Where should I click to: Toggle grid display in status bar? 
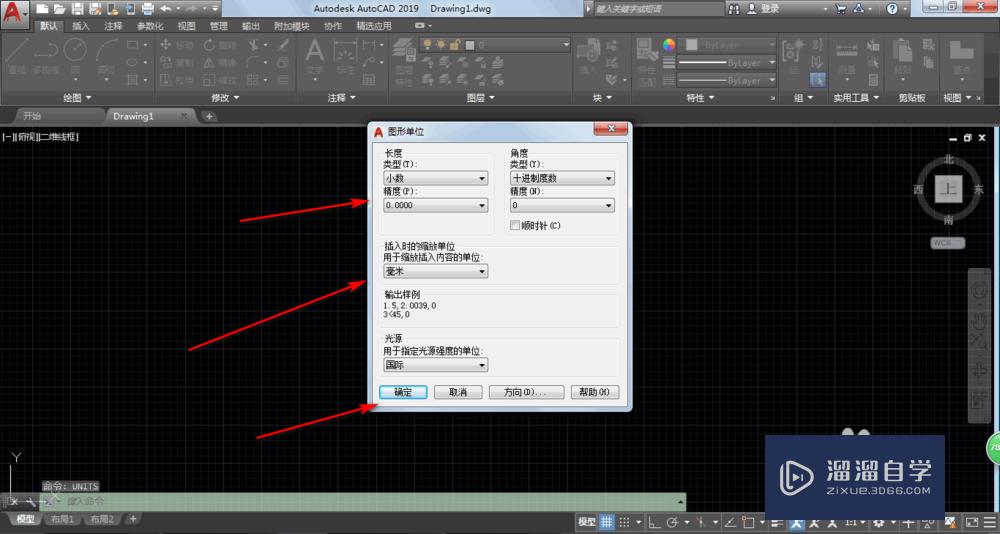607,522
